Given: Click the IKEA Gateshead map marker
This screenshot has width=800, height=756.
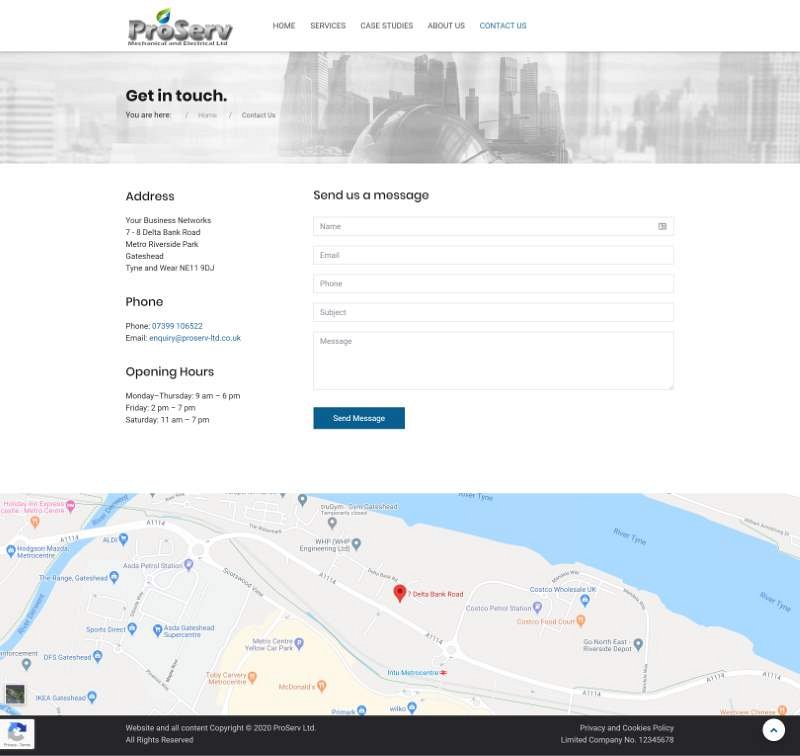Looking at the screenshot, I should click(x=92, y=697).
